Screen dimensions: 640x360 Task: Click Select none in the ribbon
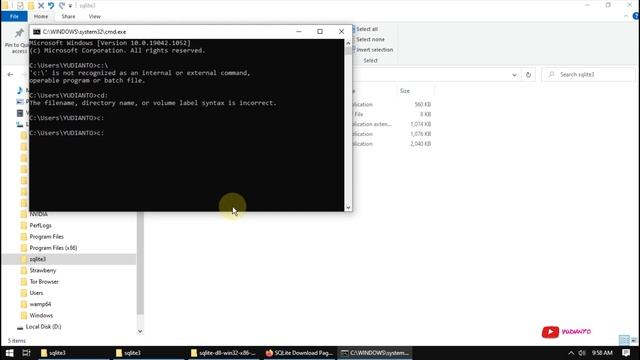[x=369, y=39]
